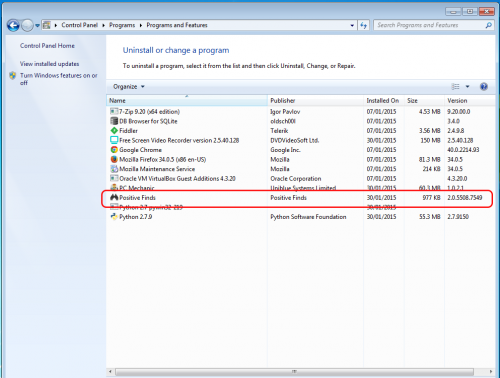Sort the list by Version column
500x378 pixels.
pos(469,101)
